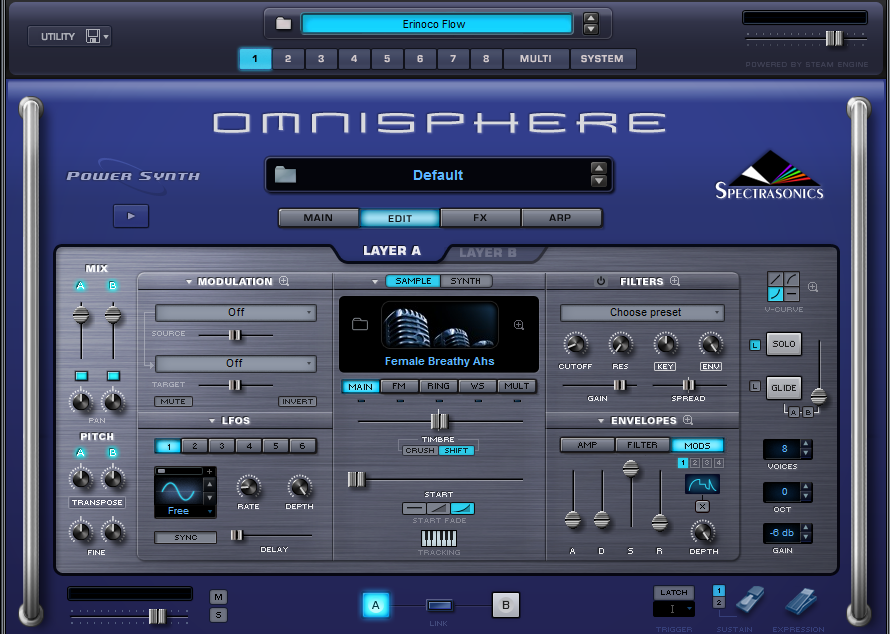890x634 pixels.
Task: Click the Expression pedal icon
Action: click(x=800, y=602)
